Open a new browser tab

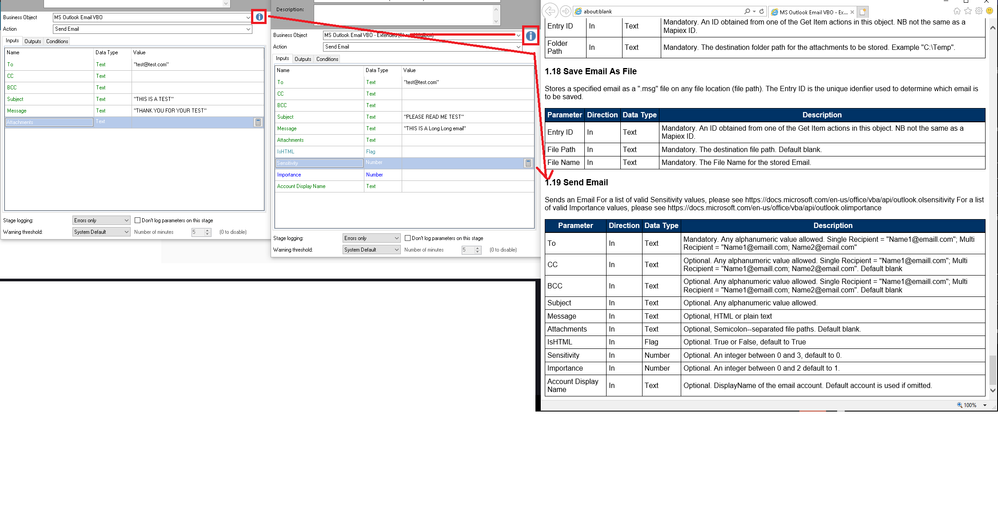862,12
